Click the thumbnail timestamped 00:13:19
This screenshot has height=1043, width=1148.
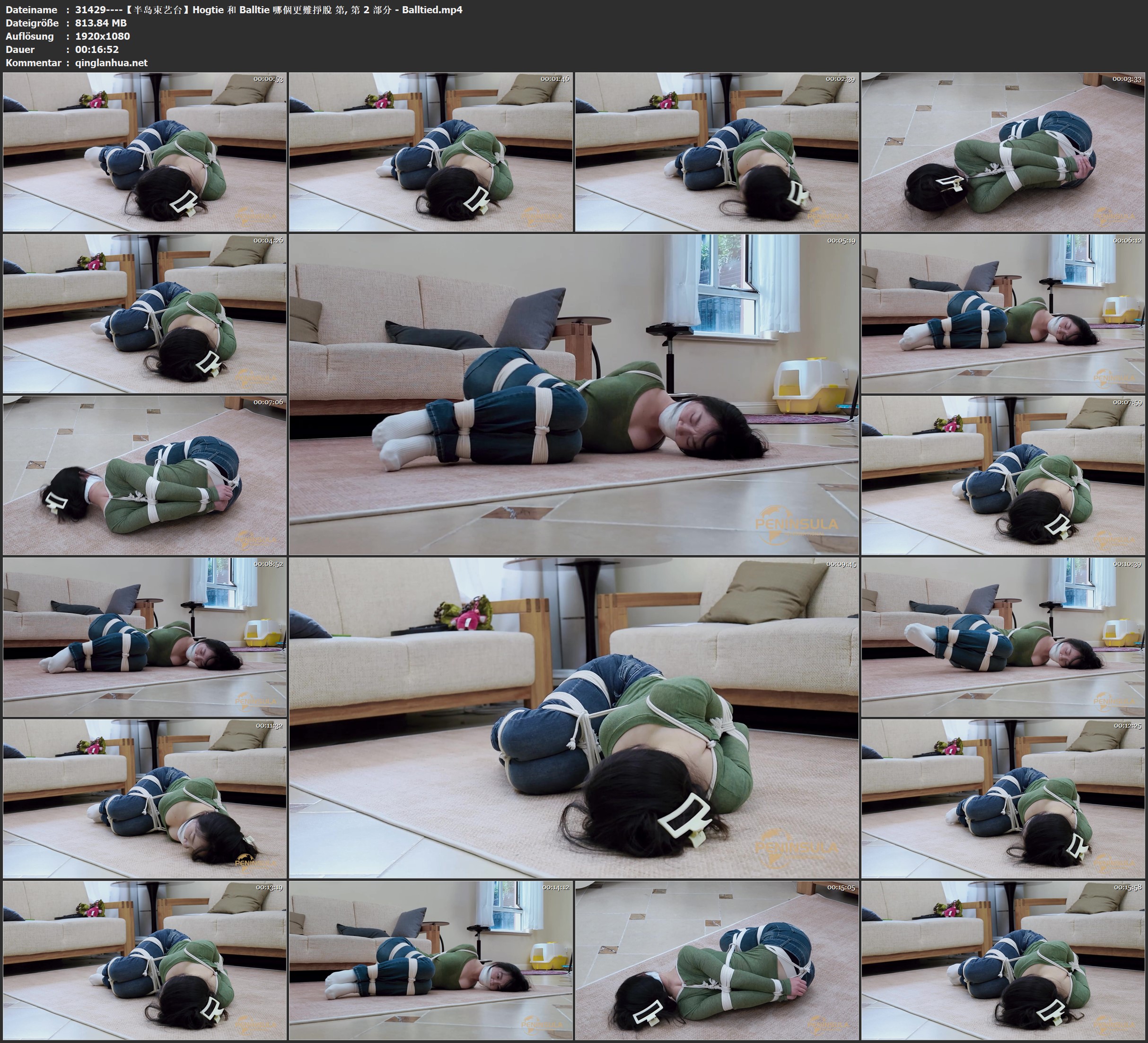[x=145, y=960]
